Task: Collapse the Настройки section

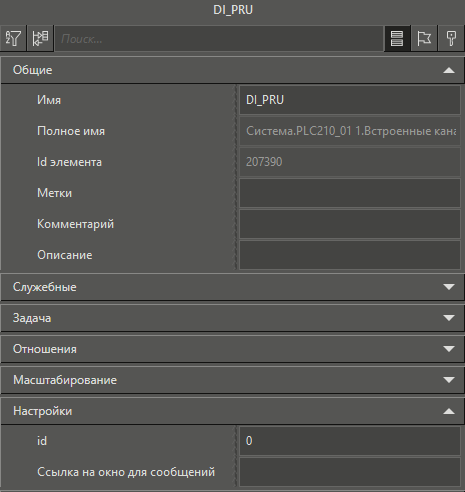Action: (232, 411)
